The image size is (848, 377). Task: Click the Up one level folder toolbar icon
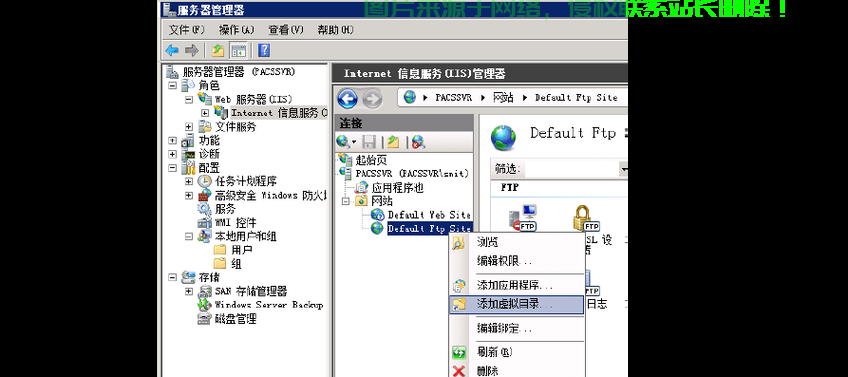218,51
